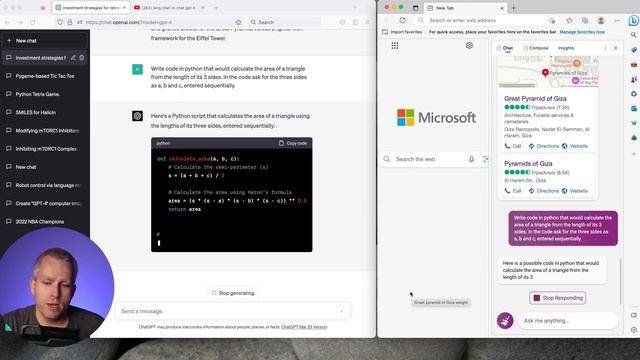Select the Chat tab in Bing sidebar
The height and width of the screenshot is (360, 640).
[x=504, y=48]
